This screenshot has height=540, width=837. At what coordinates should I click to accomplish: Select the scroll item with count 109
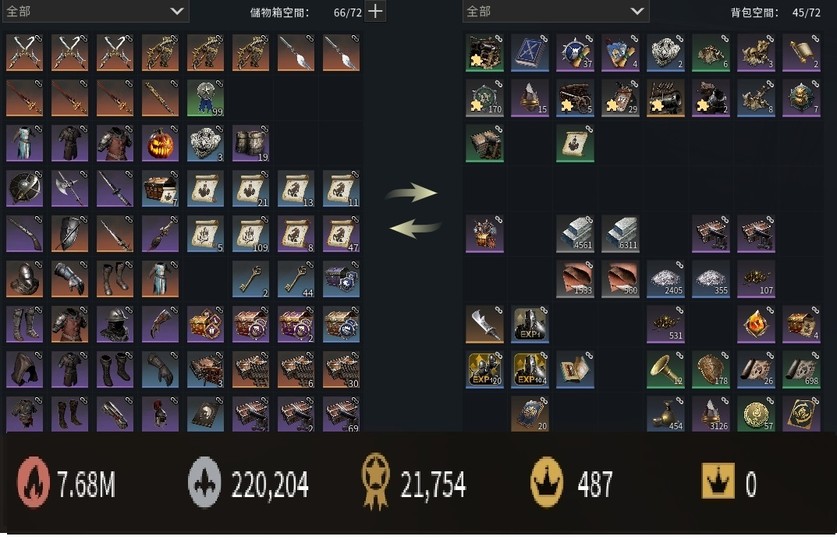[250, 234]
